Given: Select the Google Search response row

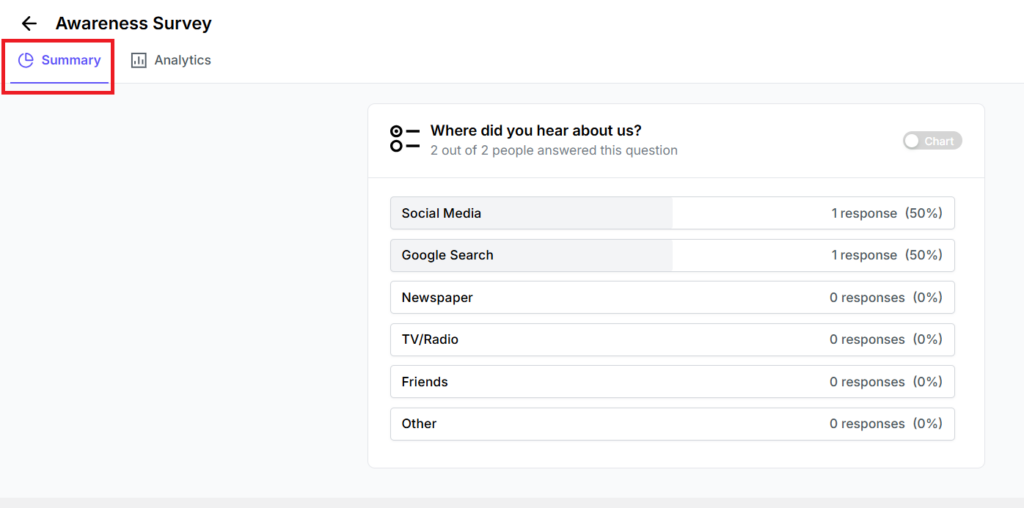Looking at the screenshot, I should (x=672, y=255).
